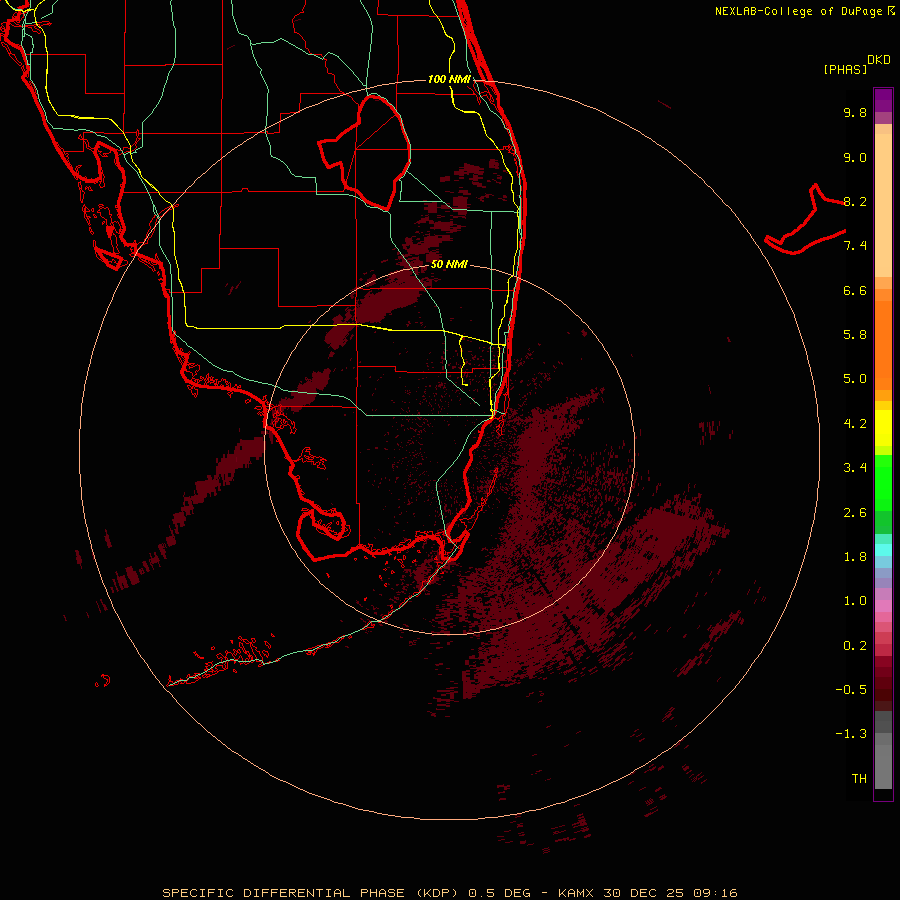Screen dimensions: 900x900
Task: Click the 7.4 value on the color scale
Action: click(x=855, y=246)
